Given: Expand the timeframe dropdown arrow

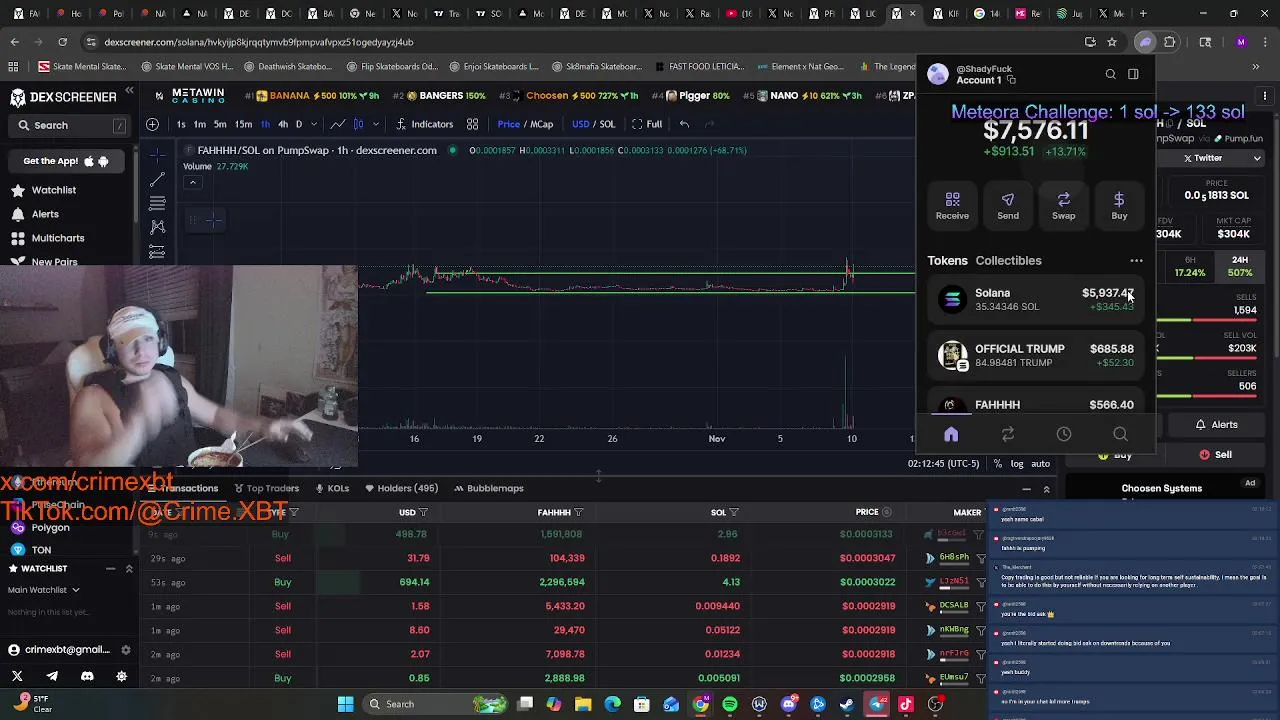Looking at the screenshot, I should tap(316, 124).
